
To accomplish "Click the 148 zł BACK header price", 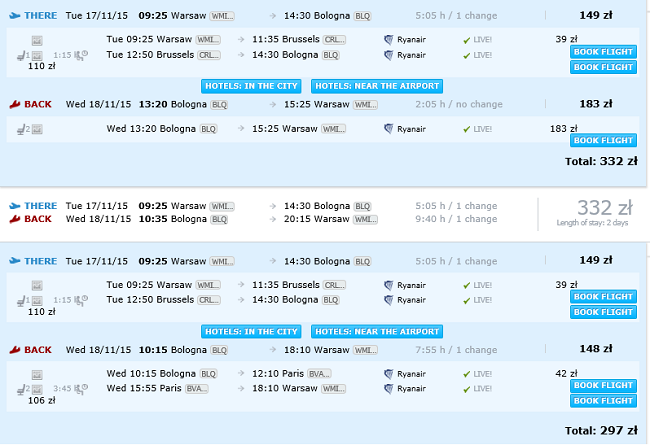I will click(596, 349).
